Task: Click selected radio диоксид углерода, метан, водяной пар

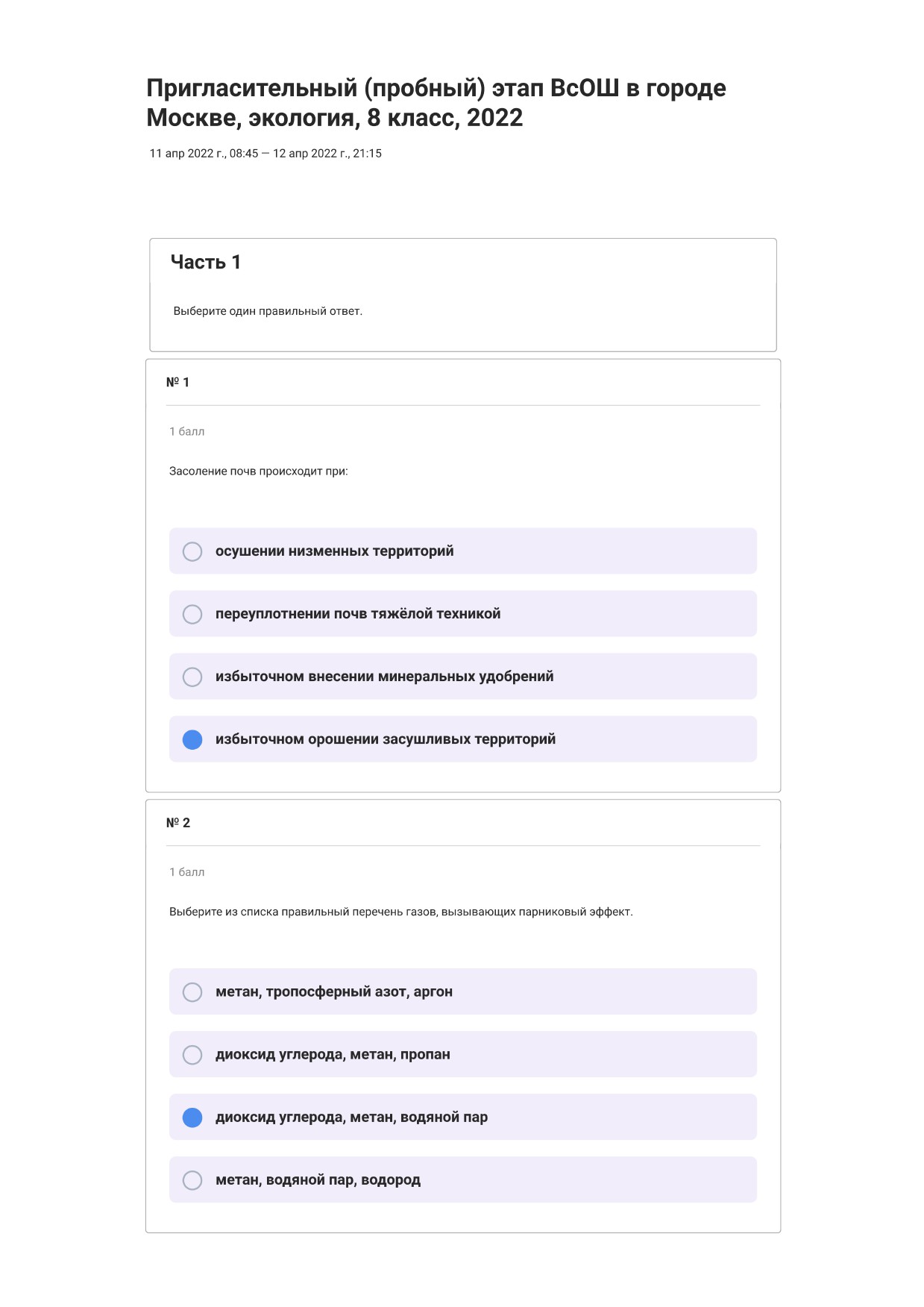Action: pos(192,1118)
